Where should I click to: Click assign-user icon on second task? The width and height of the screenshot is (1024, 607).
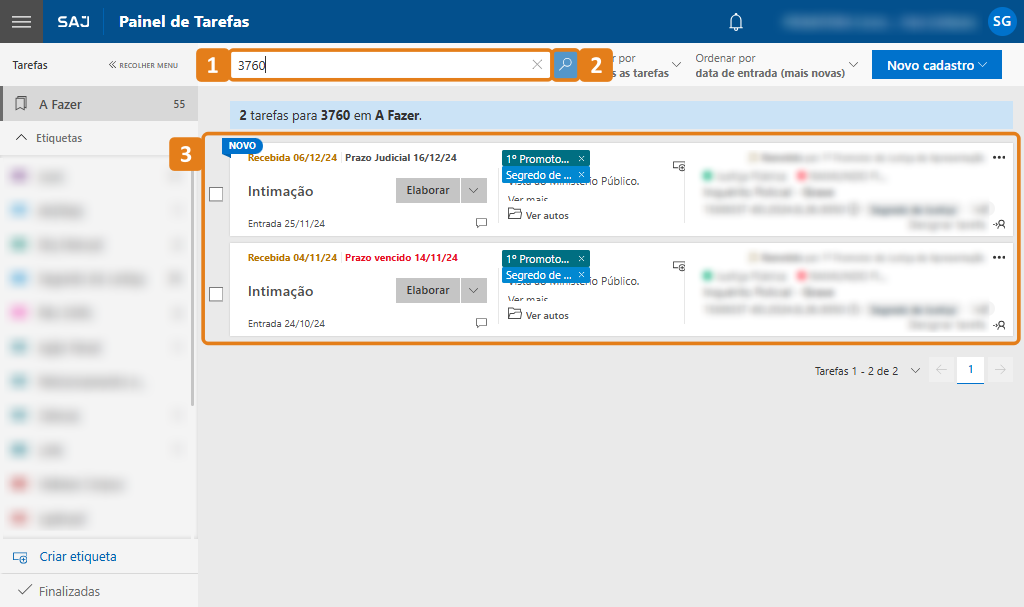[999, 325]
